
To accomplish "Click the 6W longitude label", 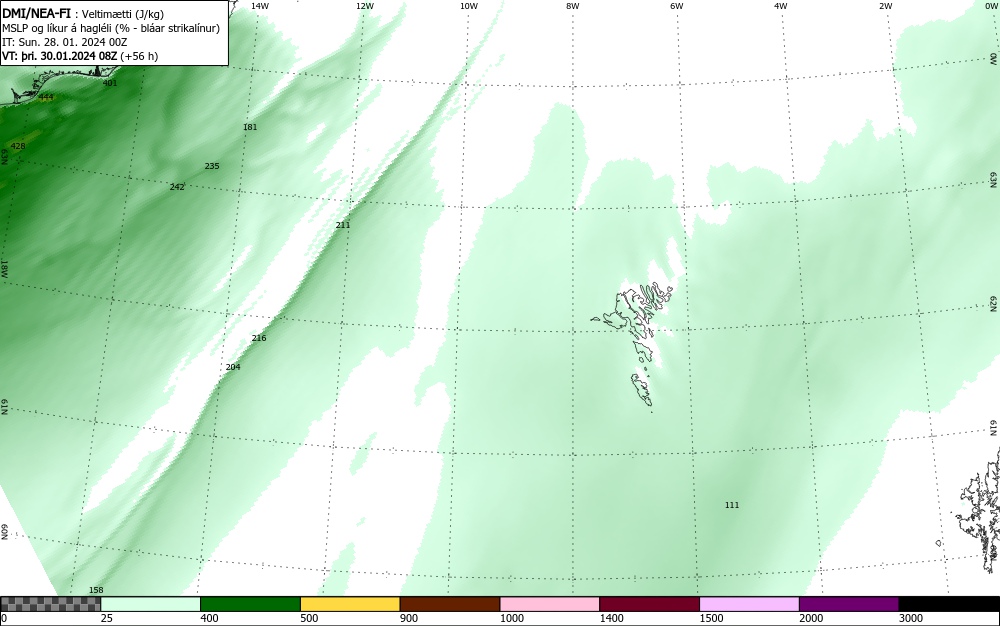I will pyautogui.click(x=677, y=6).
